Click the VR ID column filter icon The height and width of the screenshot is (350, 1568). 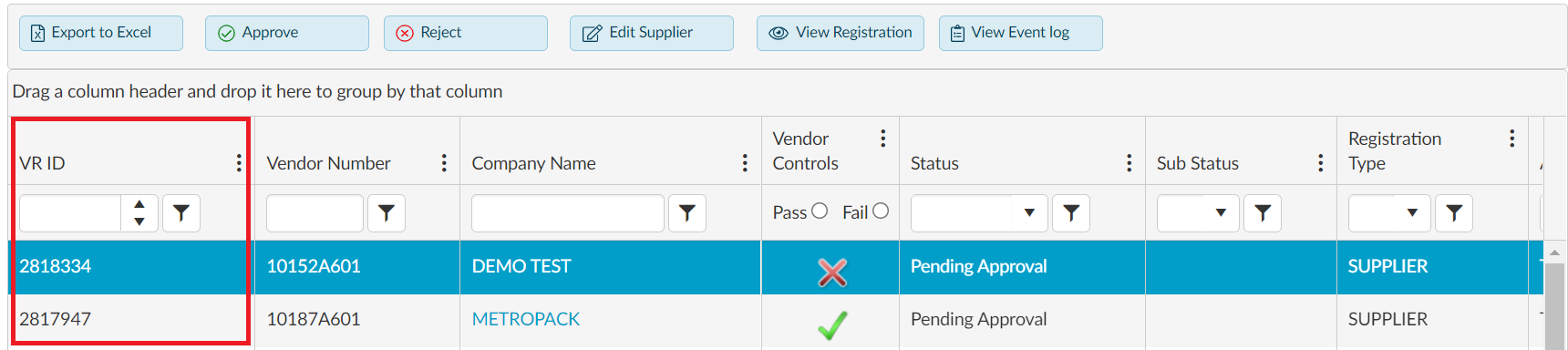click(x=181, y=213)
